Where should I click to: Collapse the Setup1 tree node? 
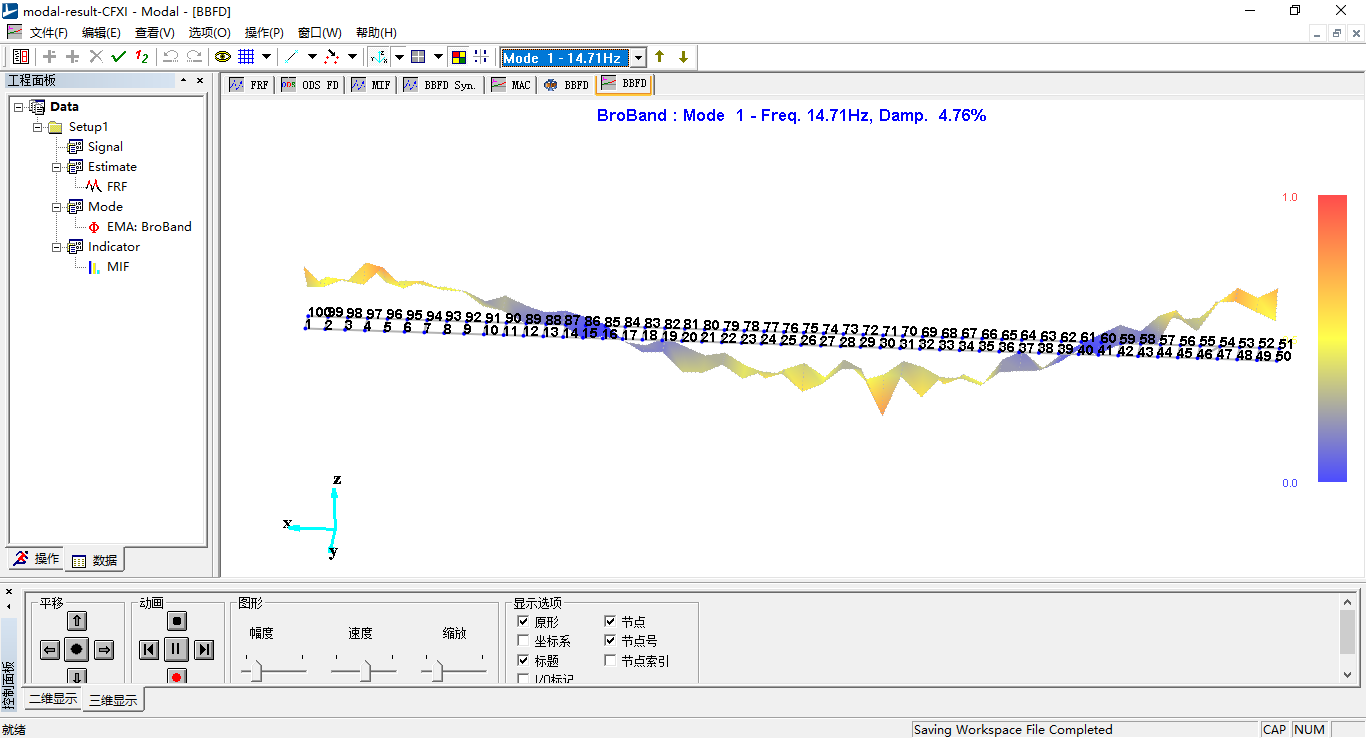pos(38,127)
